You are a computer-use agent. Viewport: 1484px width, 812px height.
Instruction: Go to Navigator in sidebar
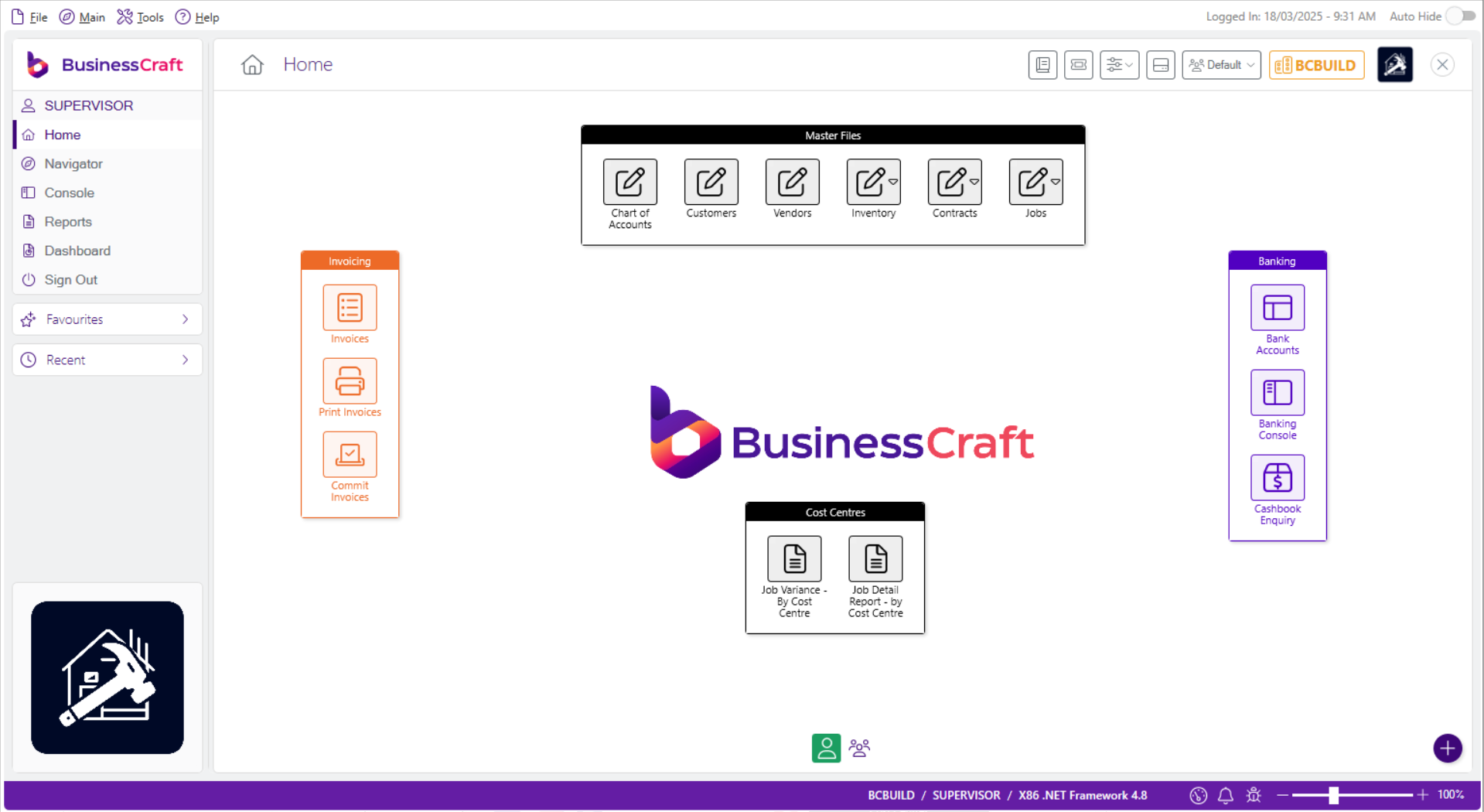click(x=107, y=164)
